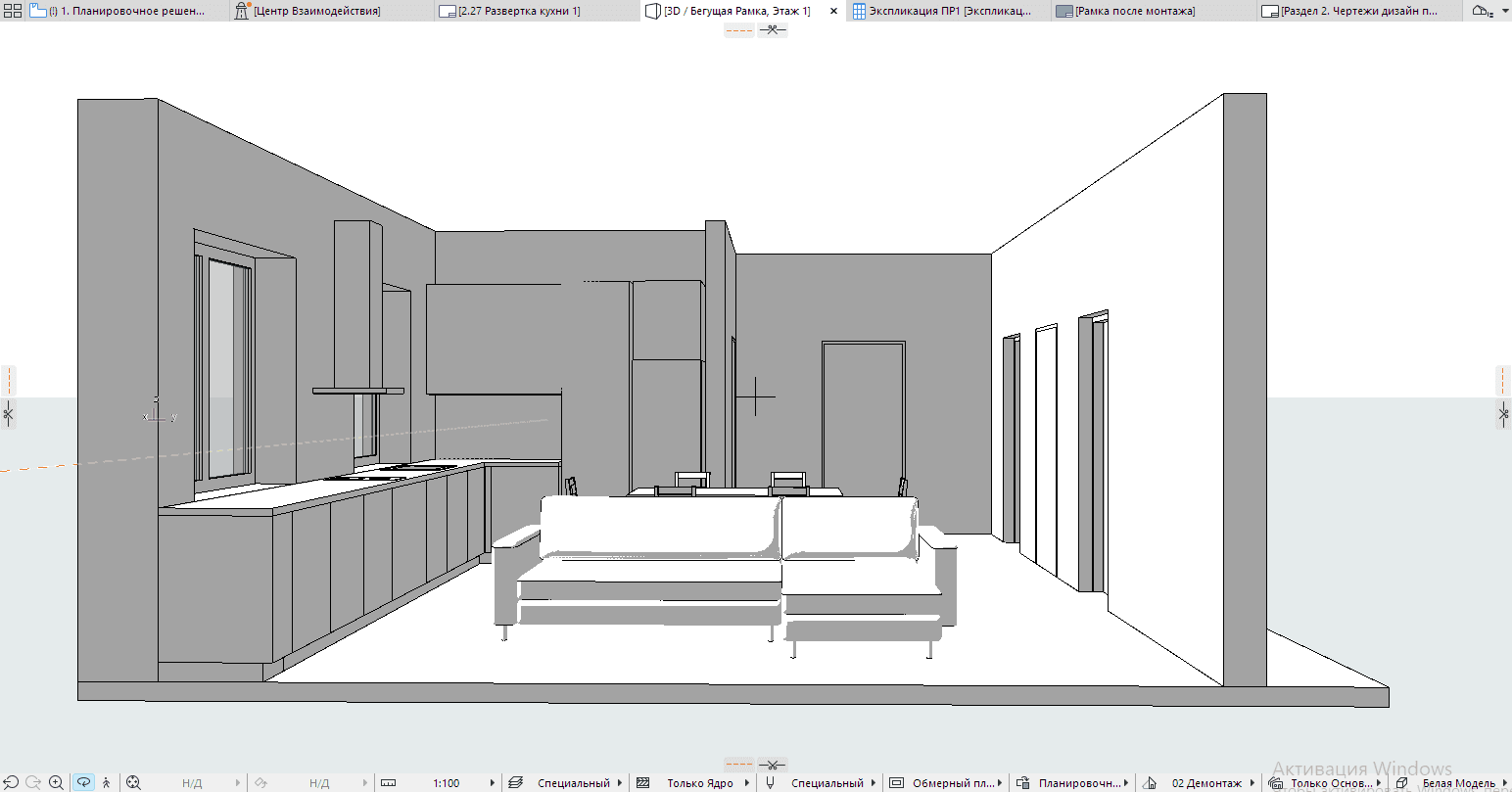This screenshot has height=792, width=1512.
Task: Expand the Только Ядро partial structure display dropdown
Action: 747,783
